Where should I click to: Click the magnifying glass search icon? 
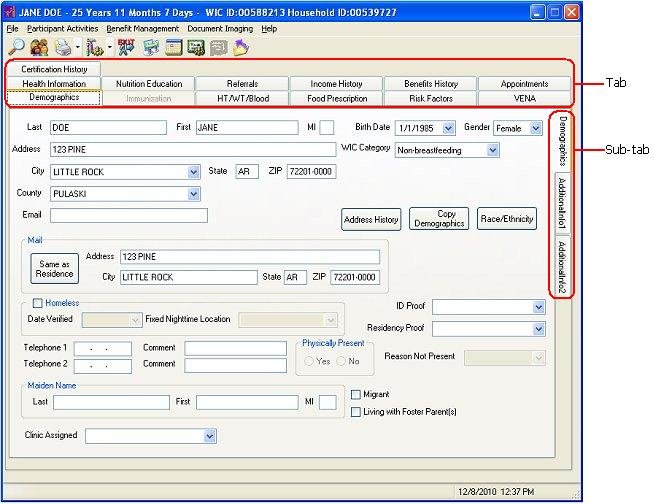[x=17, y=47]
